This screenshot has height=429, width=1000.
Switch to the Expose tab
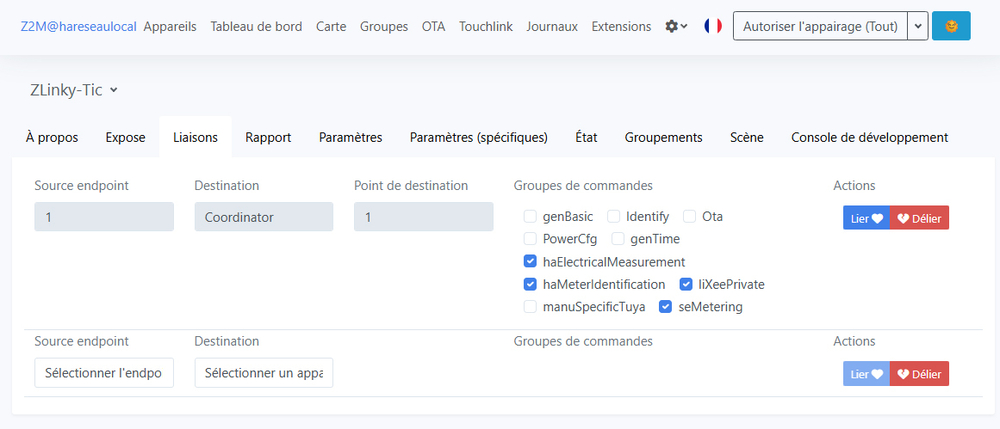pyautogui.click(x=126, y=137)
